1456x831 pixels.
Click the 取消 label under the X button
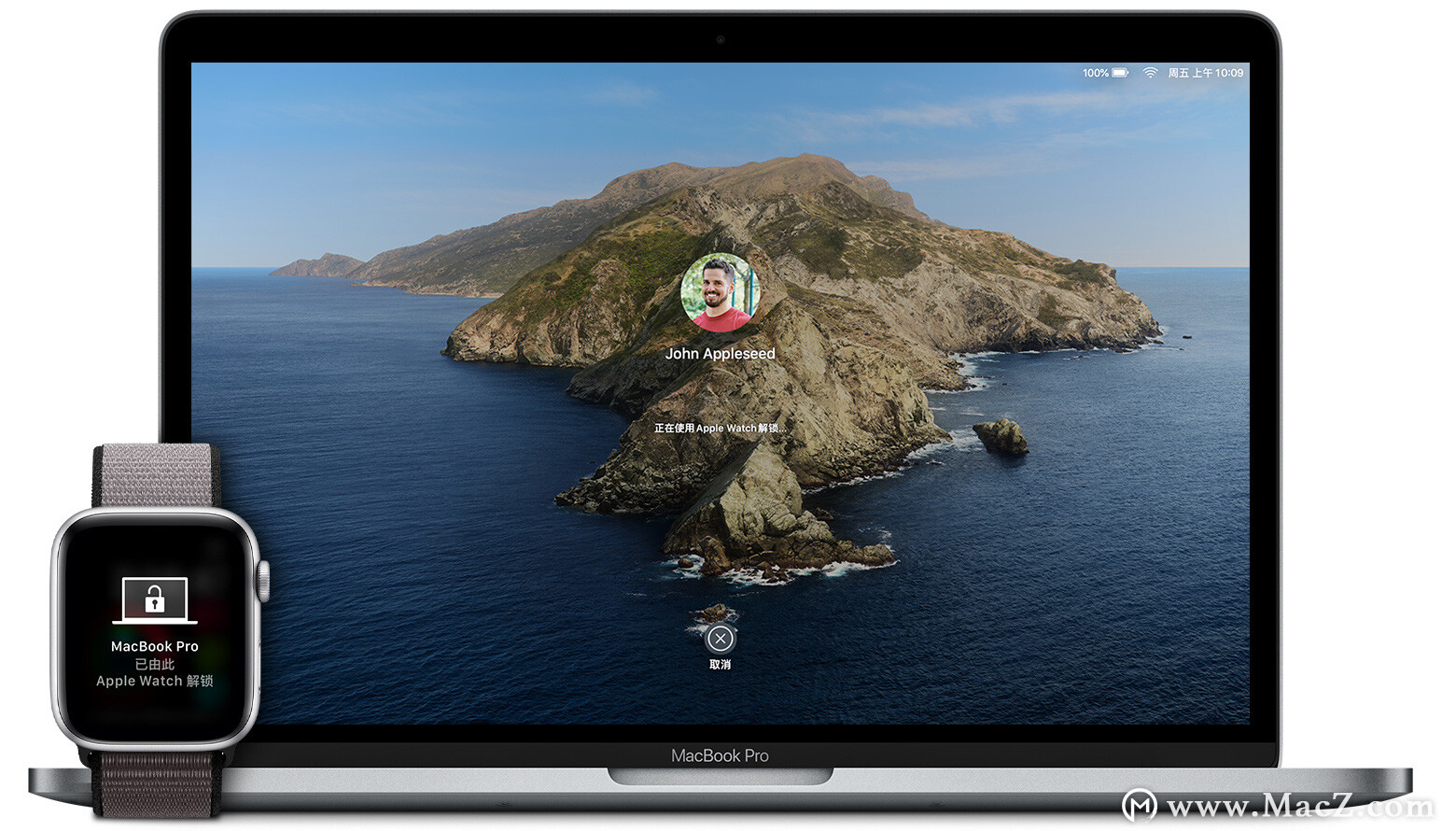720,665
